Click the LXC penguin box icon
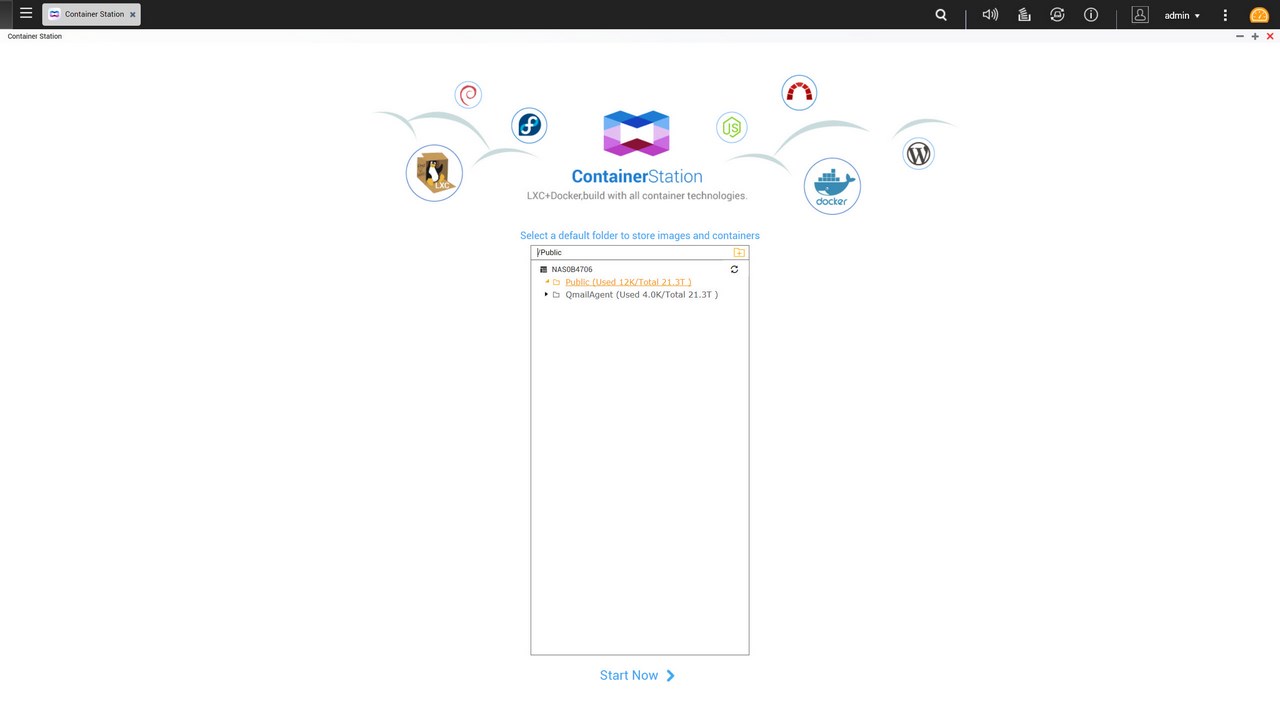Viewport: 1280px width, 716px height. [x=434, y=173]
